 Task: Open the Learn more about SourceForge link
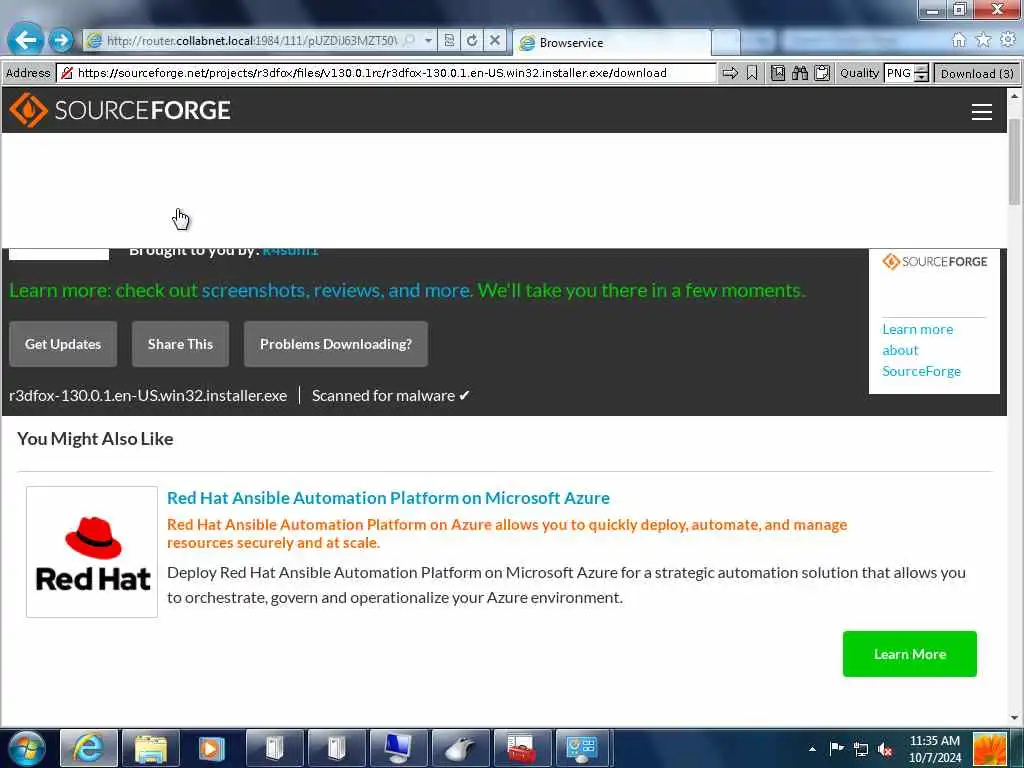point(921,350)
